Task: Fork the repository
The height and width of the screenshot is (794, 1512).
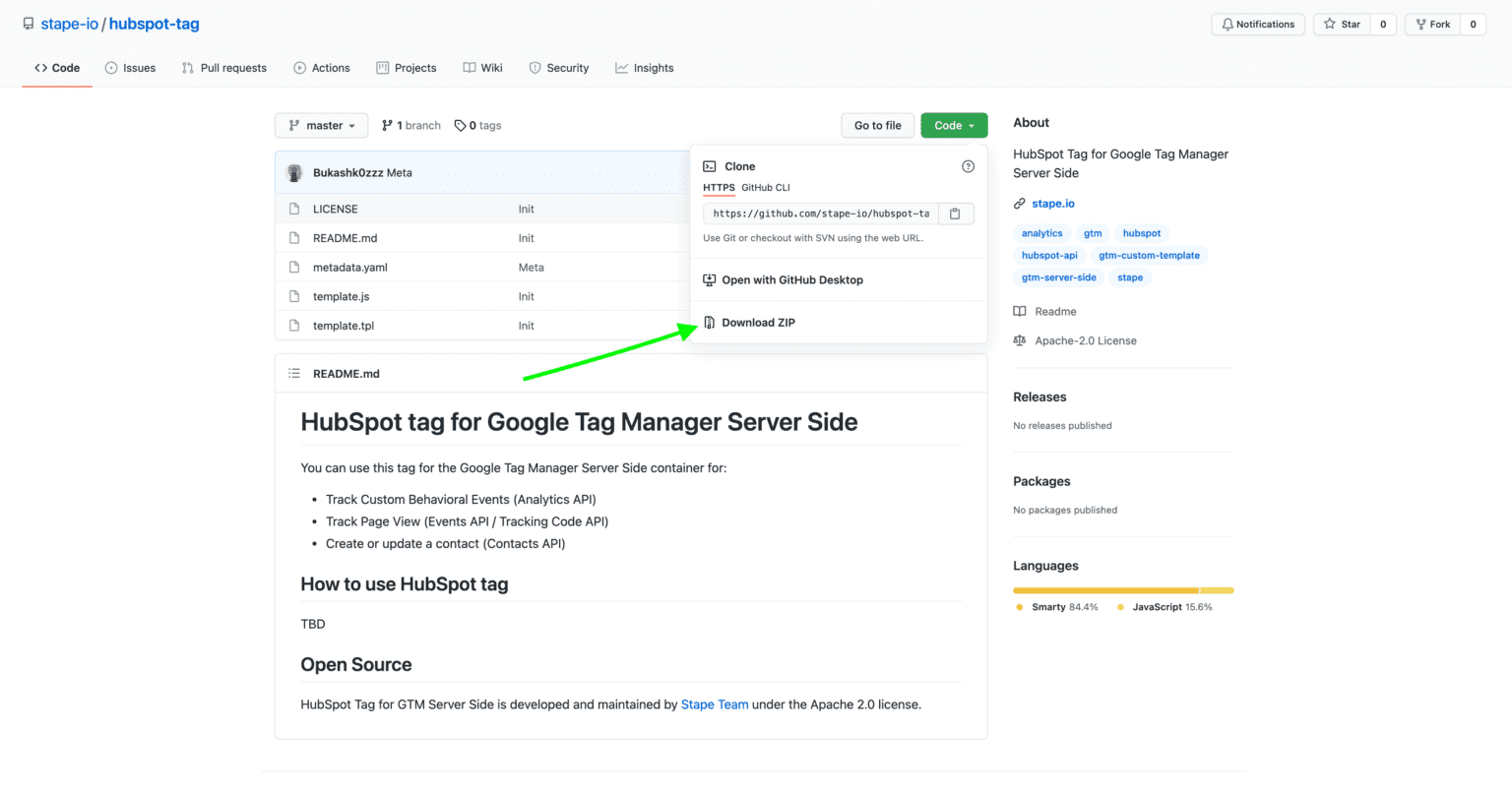Action: coord(1433,25)
